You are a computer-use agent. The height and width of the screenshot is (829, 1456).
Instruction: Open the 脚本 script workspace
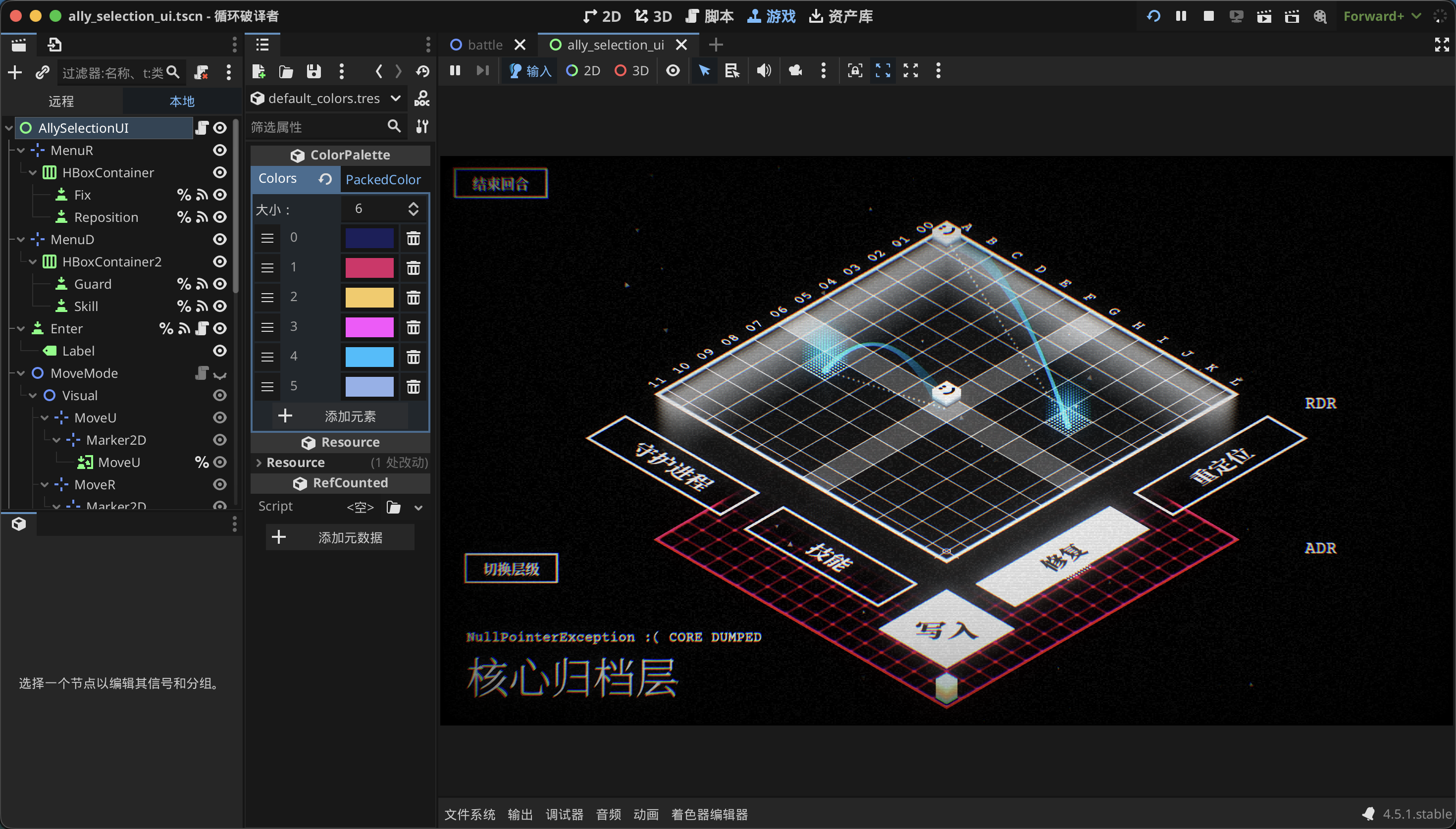coord(710,16)
